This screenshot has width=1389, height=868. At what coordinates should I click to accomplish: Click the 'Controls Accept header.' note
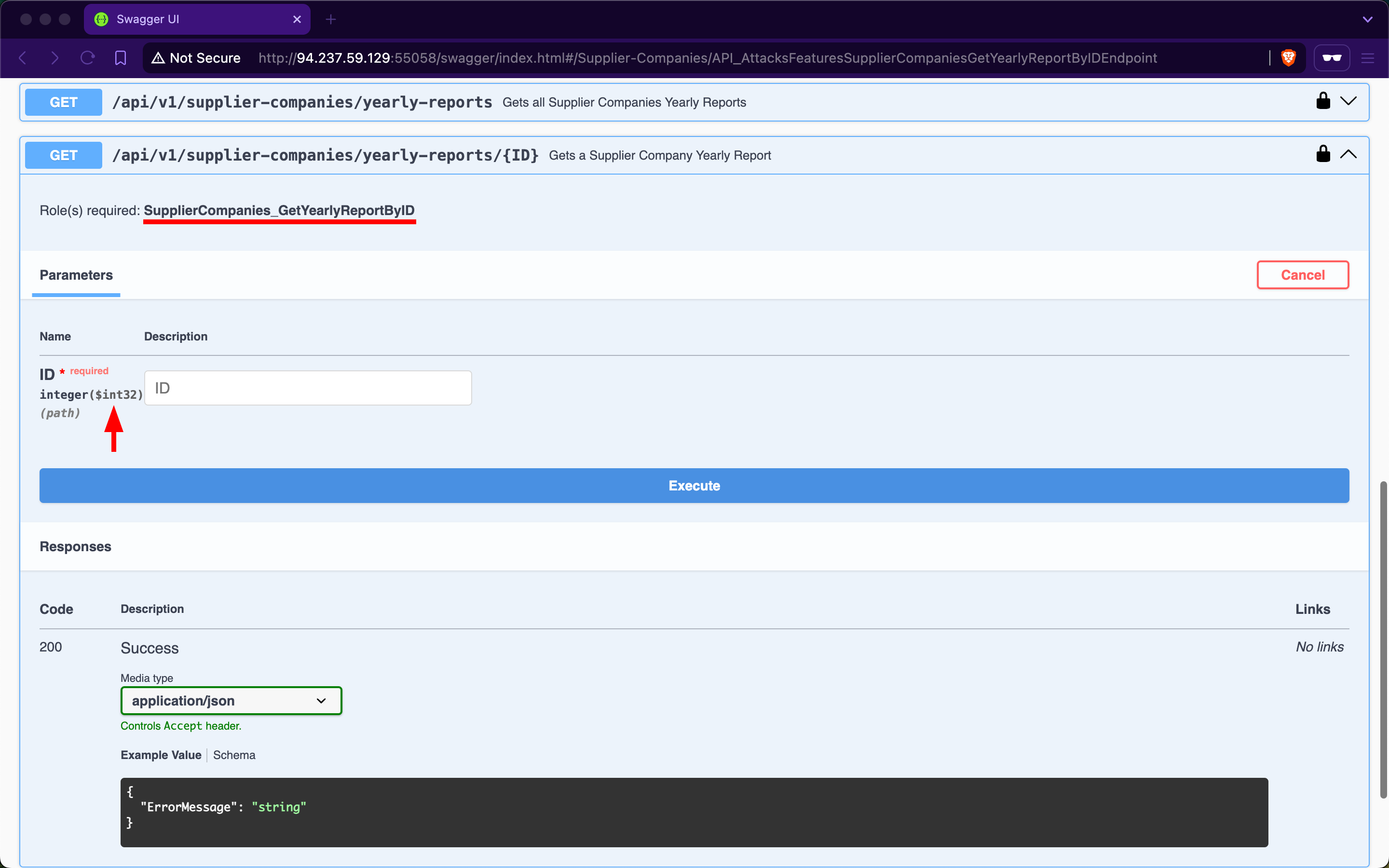point(181,726)
